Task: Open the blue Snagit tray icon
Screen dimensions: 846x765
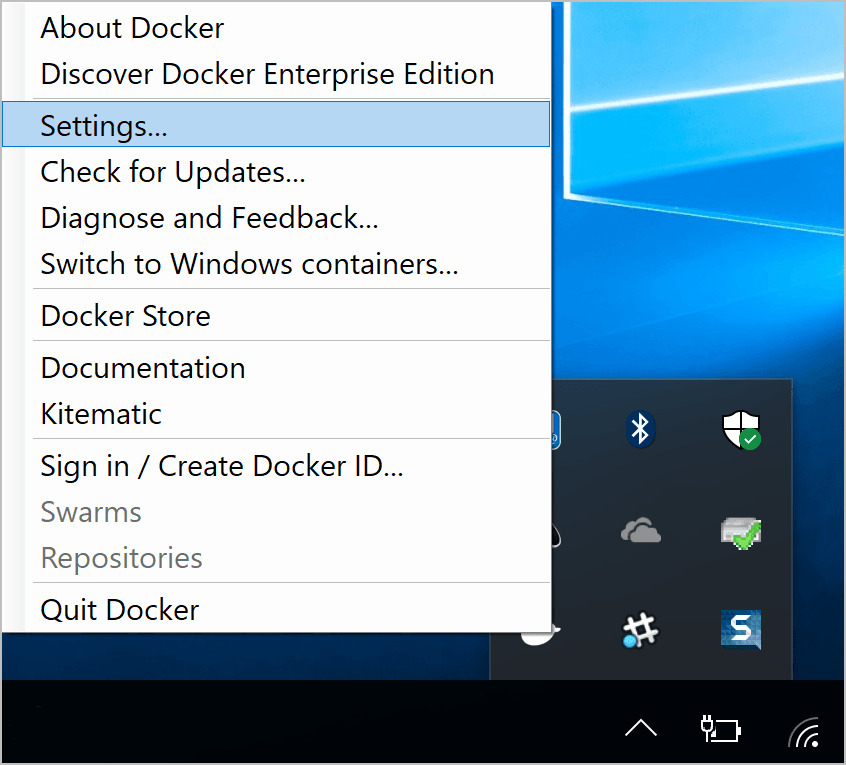Action: 741,630
